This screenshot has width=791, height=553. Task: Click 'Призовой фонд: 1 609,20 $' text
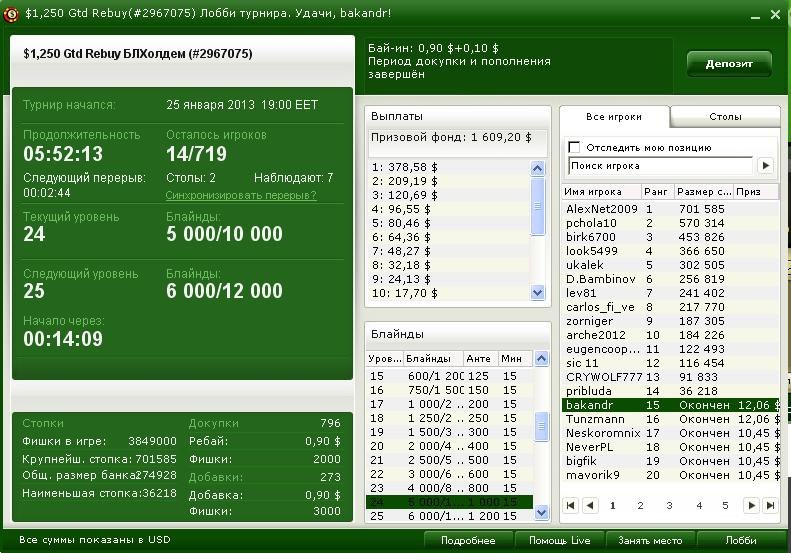[x=451, y=137]
